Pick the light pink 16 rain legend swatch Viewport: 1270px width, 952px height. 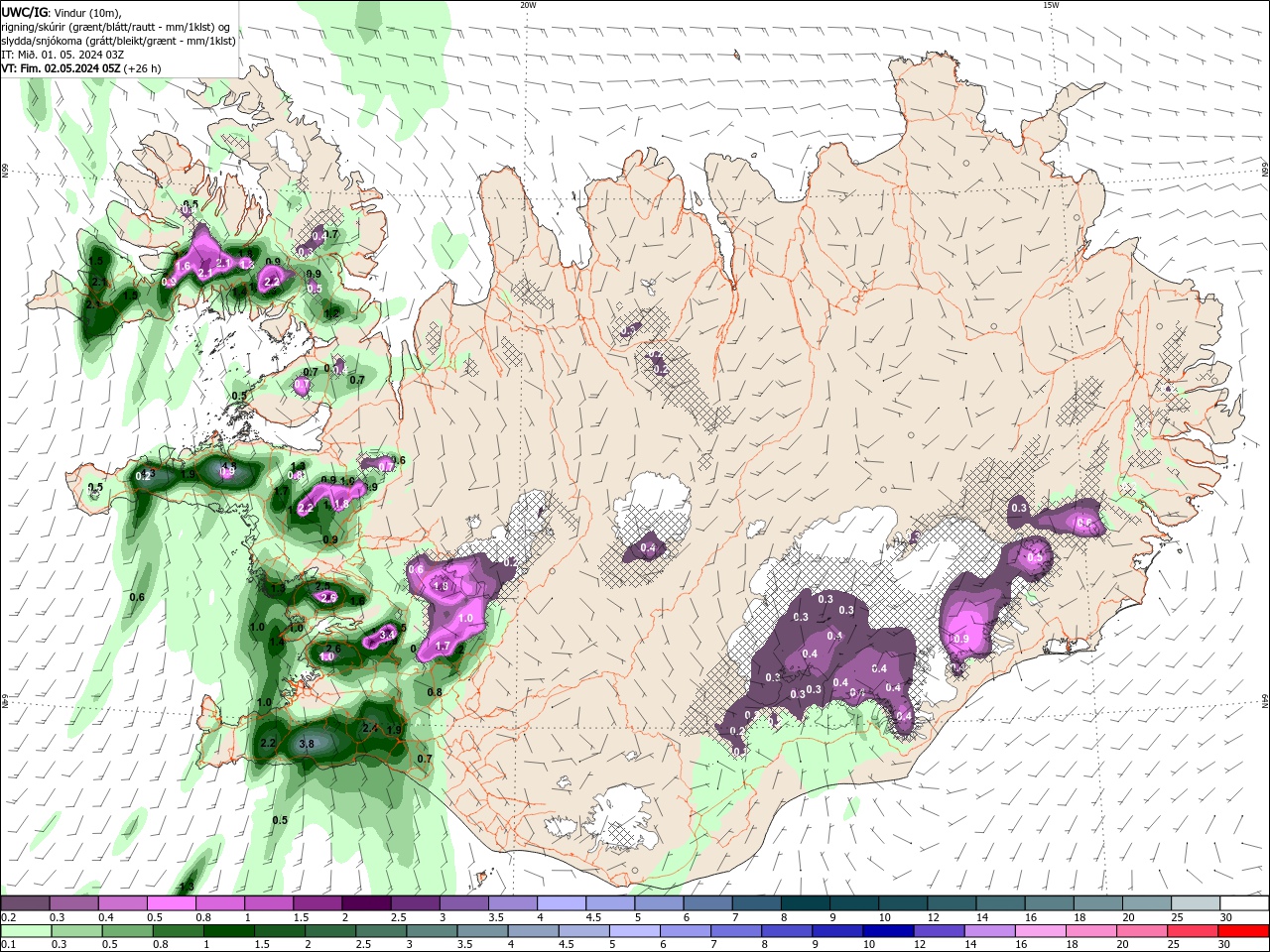click(1040, 931)
